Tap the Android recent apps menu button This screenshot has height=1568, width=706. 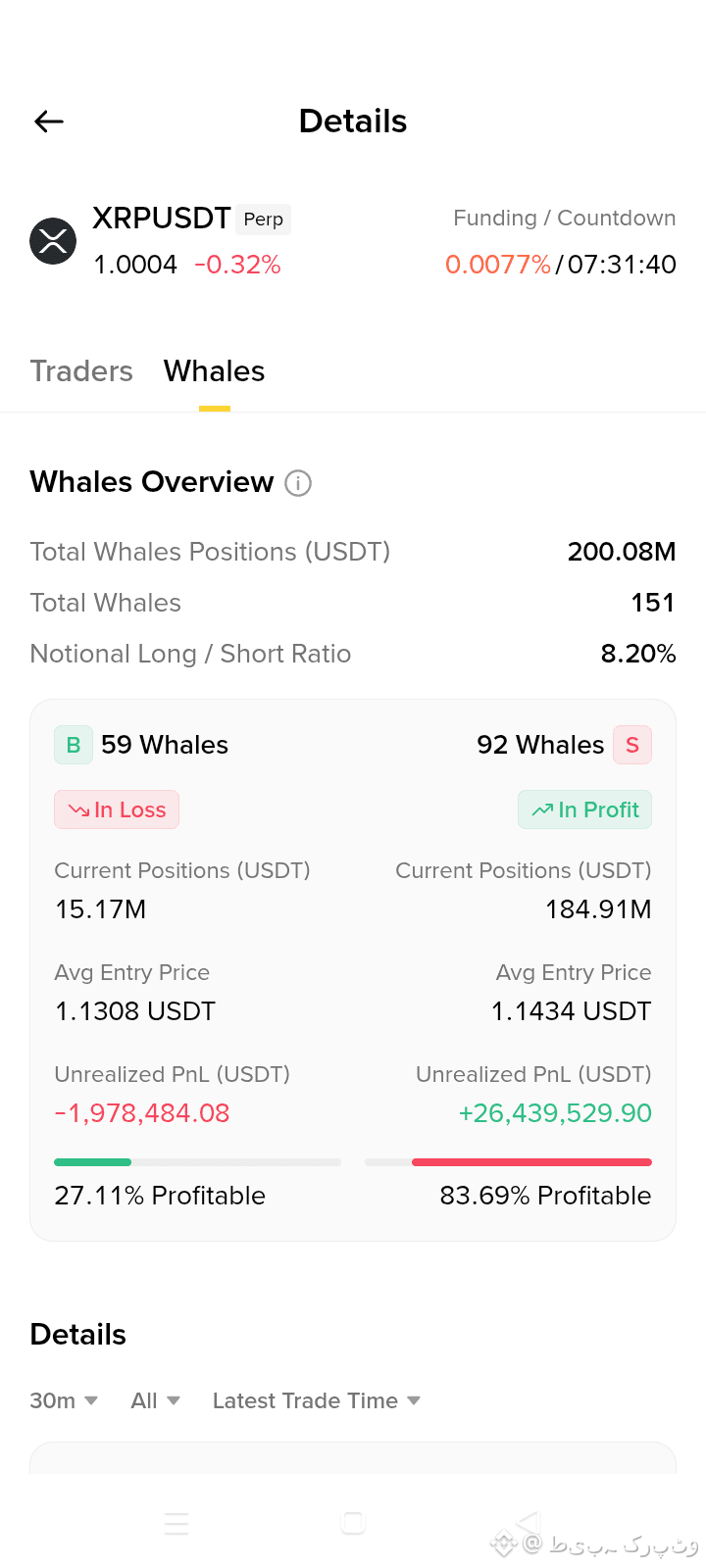point(176,1523)
